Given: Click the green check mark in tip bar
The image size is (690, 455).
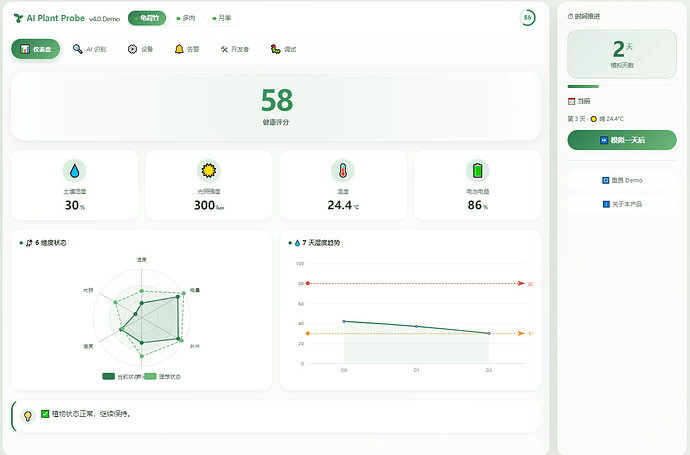Looking at the screenshot, I should tap(45, 414).
